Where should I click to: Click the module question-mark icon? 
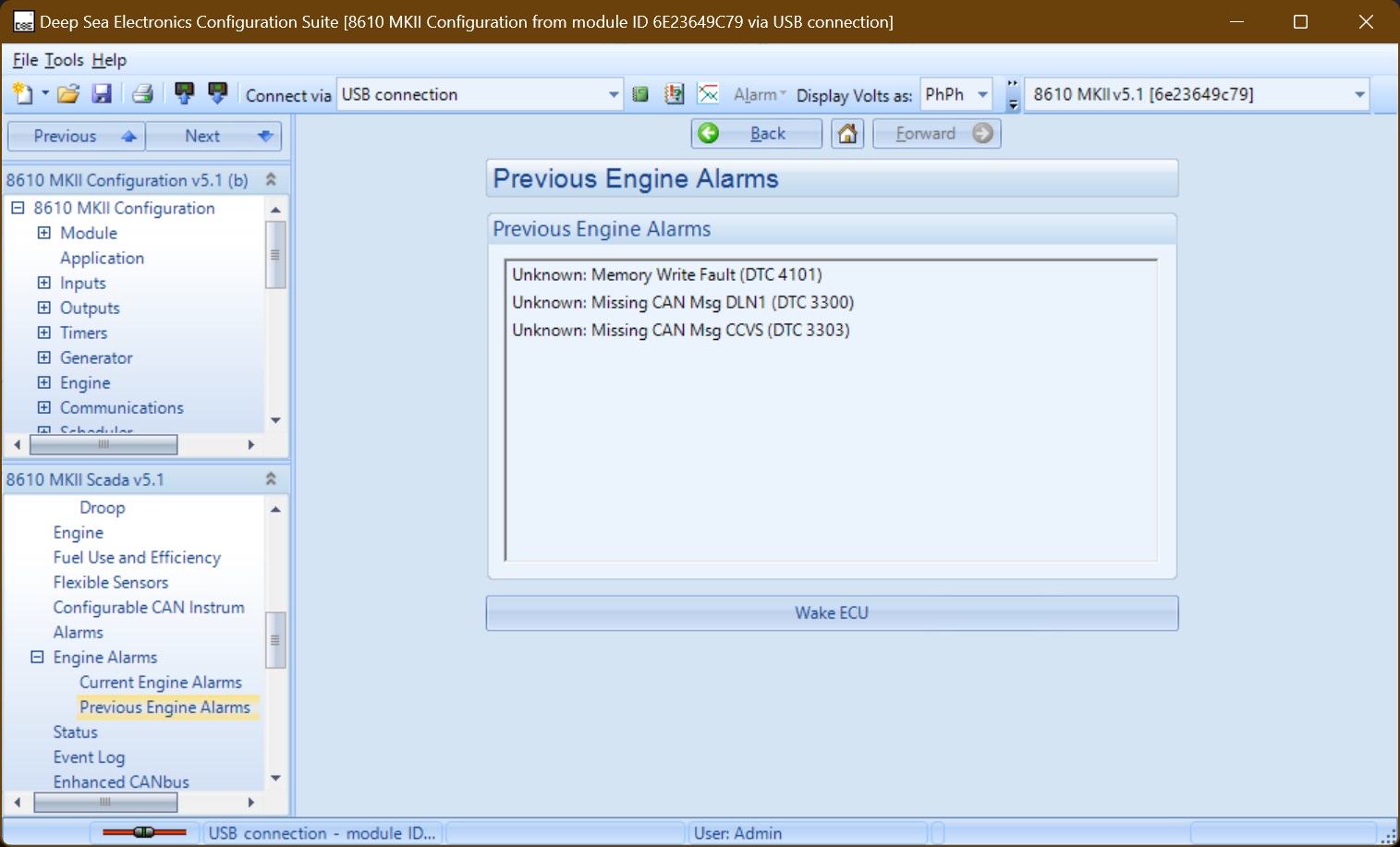coord(675,94)
